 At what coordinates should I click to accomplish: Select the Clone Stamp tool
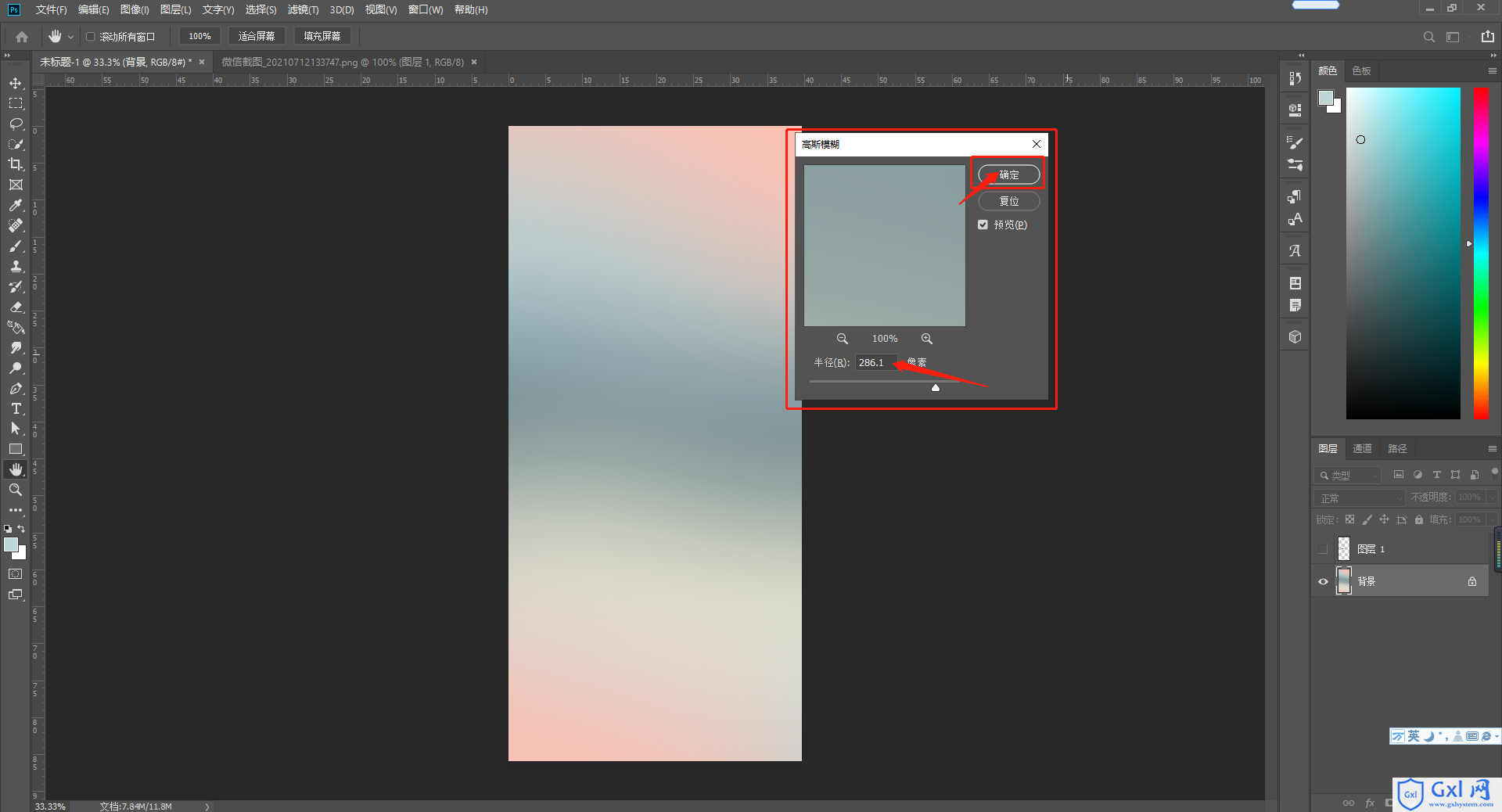16,266
